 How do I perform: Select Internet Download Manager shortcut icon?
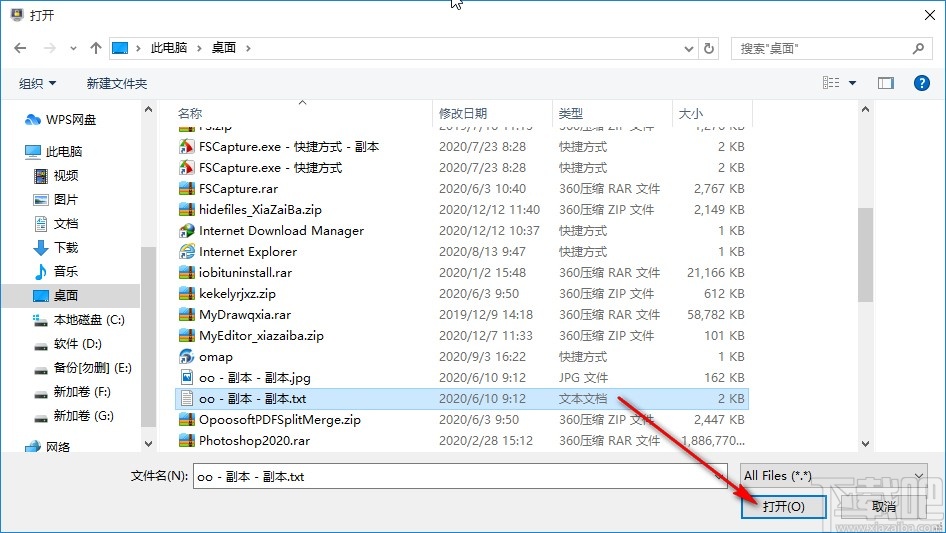tap(187, 231)
